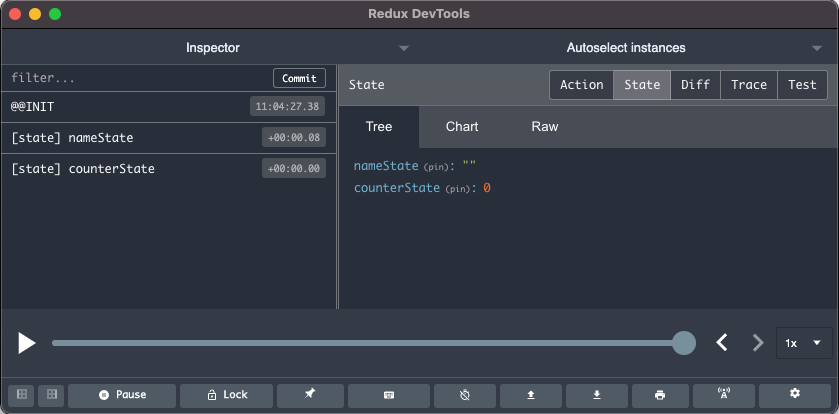
Task: Click the +00:00.08 time offset
Action: [x=294, y=137]
